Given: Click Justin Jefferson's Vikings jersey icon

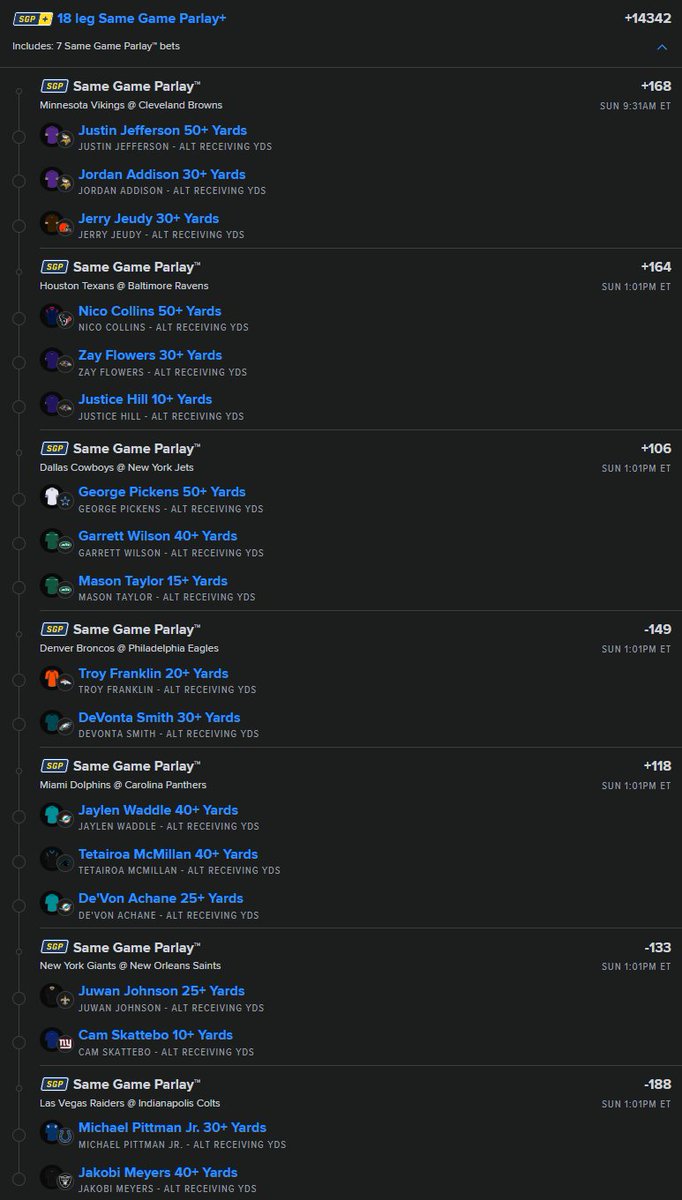Looking at the screenshot, I should 52,134.
